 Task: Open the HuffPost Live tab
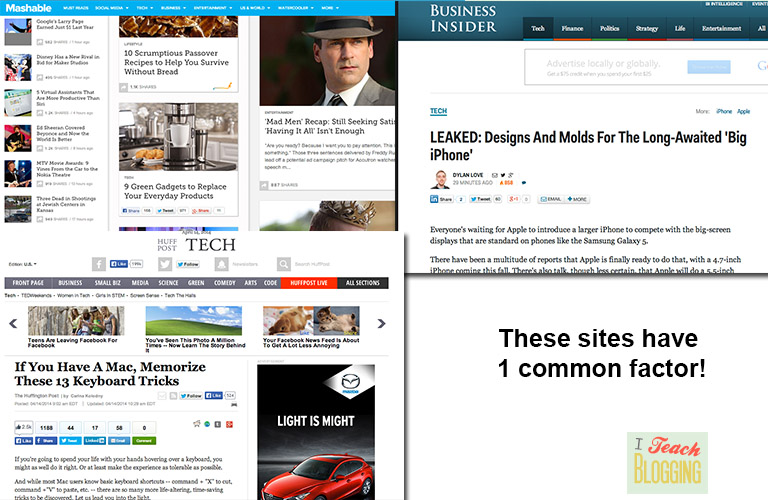(306, 283)
